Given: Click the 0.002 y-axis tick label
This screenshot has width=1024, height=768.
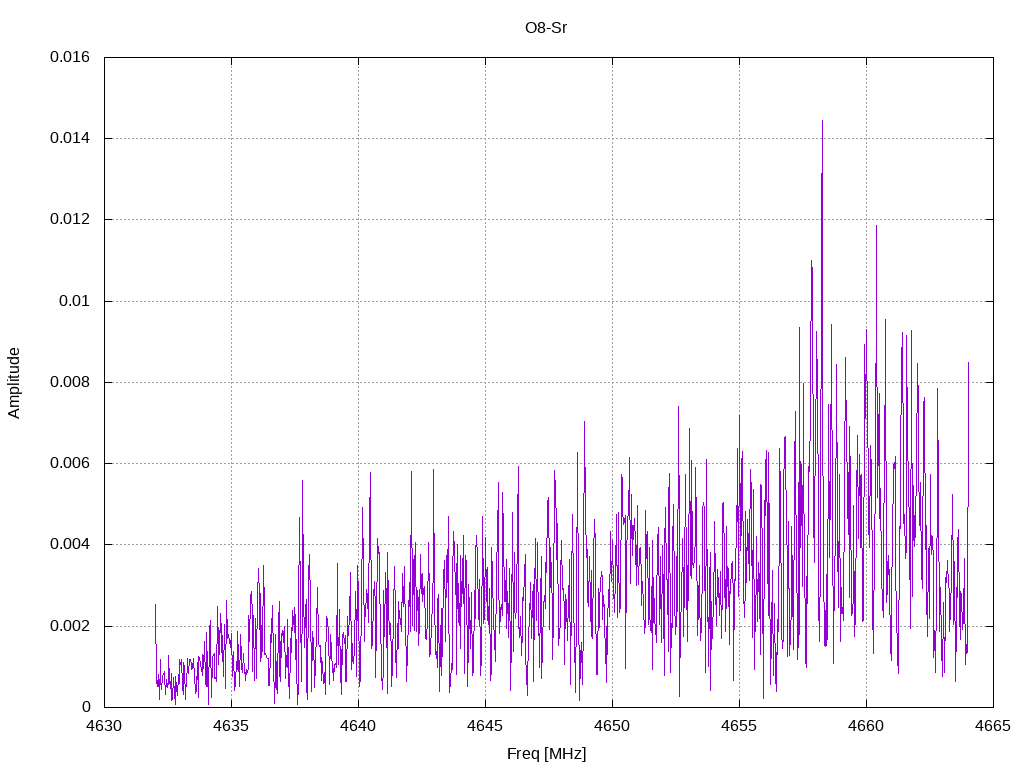Looking at the screenshot, I should pos(70,626).
